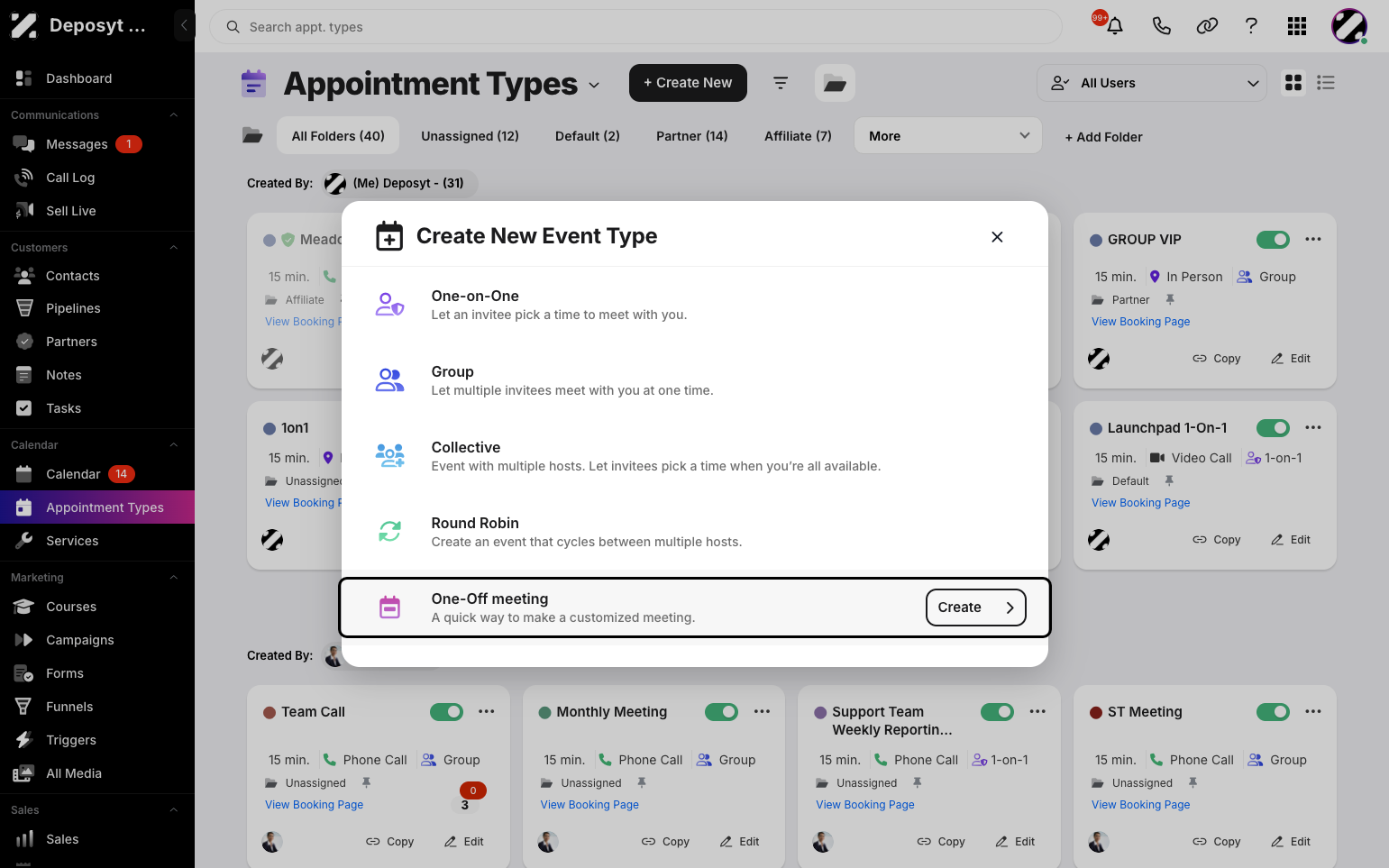Open three-dot menu on Team Call card
Screen dimensions: 1389x868
click(487, 712)
